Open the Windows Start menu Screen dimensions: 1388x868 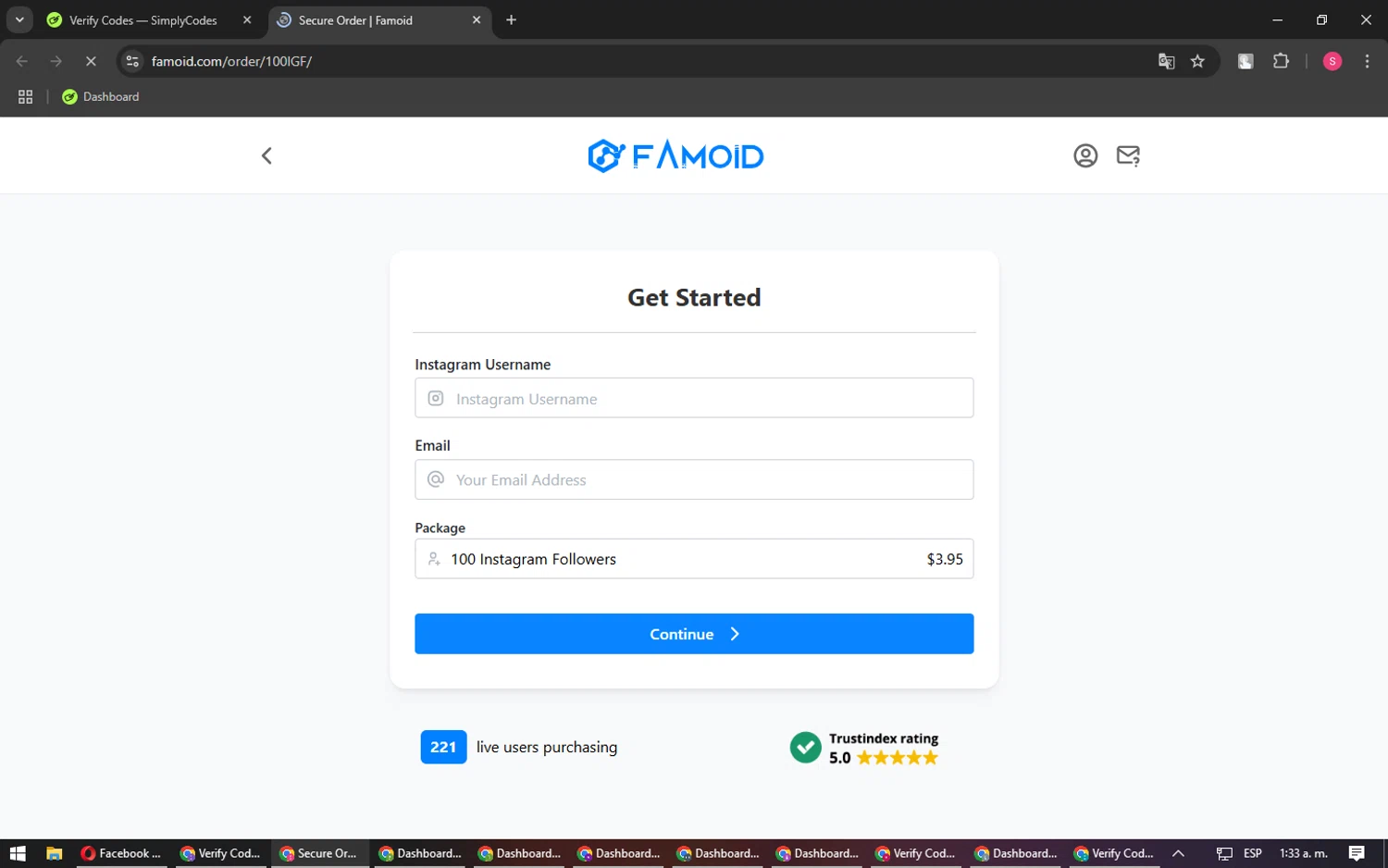click(18, 853)
